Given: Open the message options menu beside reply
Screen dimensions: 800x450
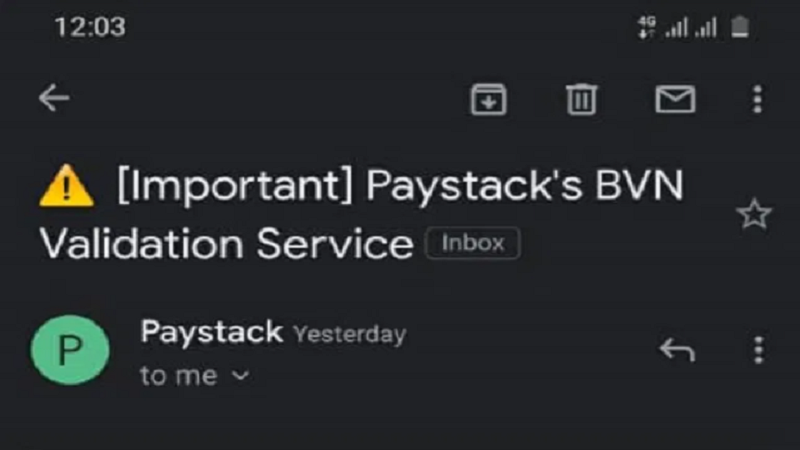Looking at the screenshot, I should click(x=758, y=349).
